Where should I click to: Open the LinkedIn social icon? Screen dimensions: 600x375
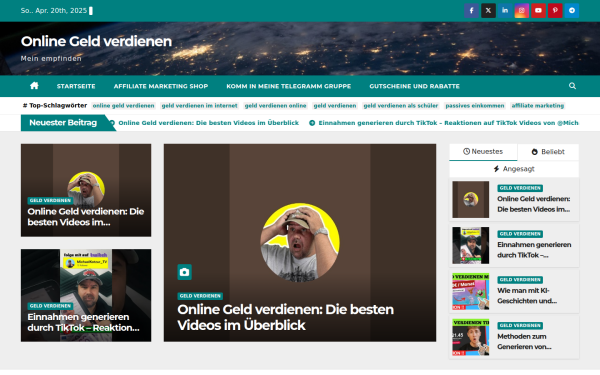coord(505,11)
